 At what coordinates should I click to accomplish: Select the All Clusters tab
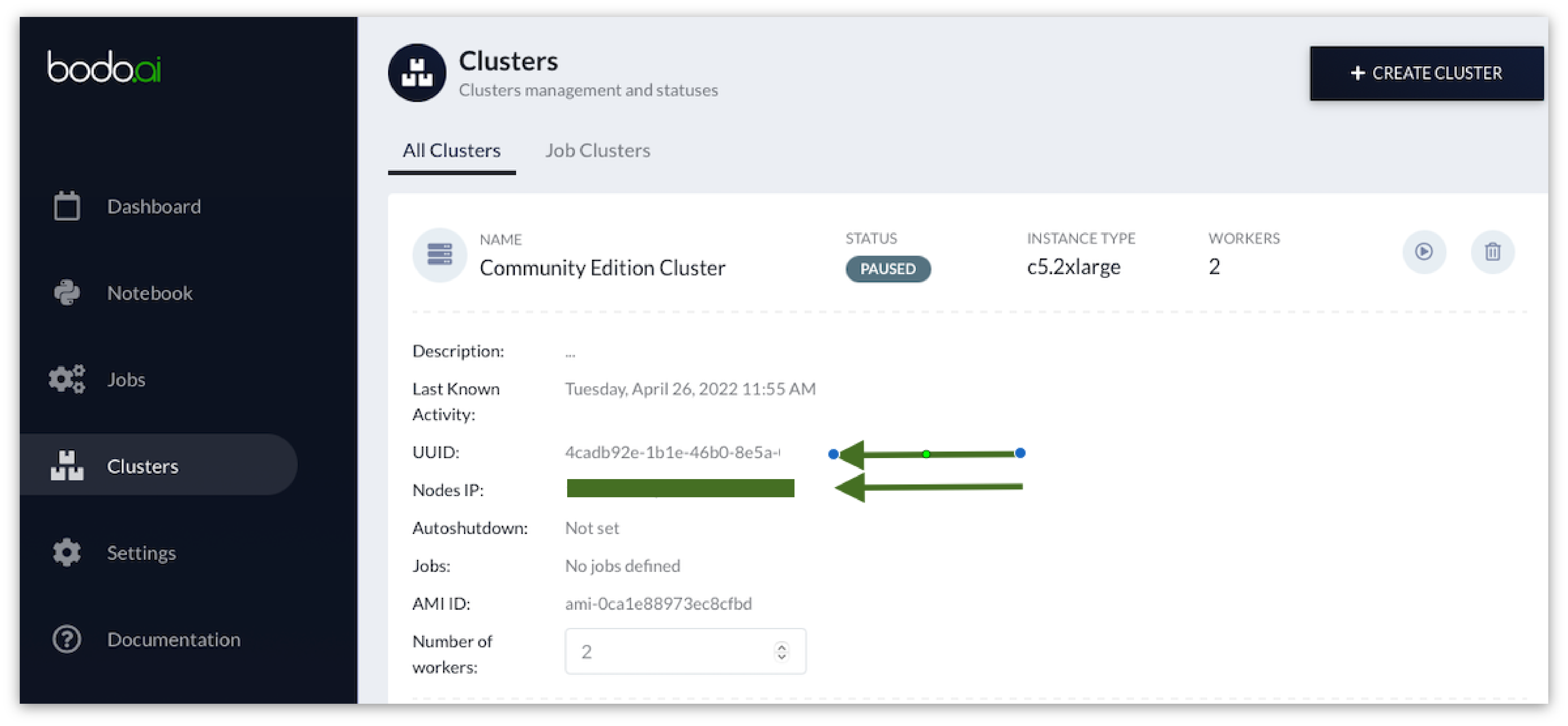point(451,150)
